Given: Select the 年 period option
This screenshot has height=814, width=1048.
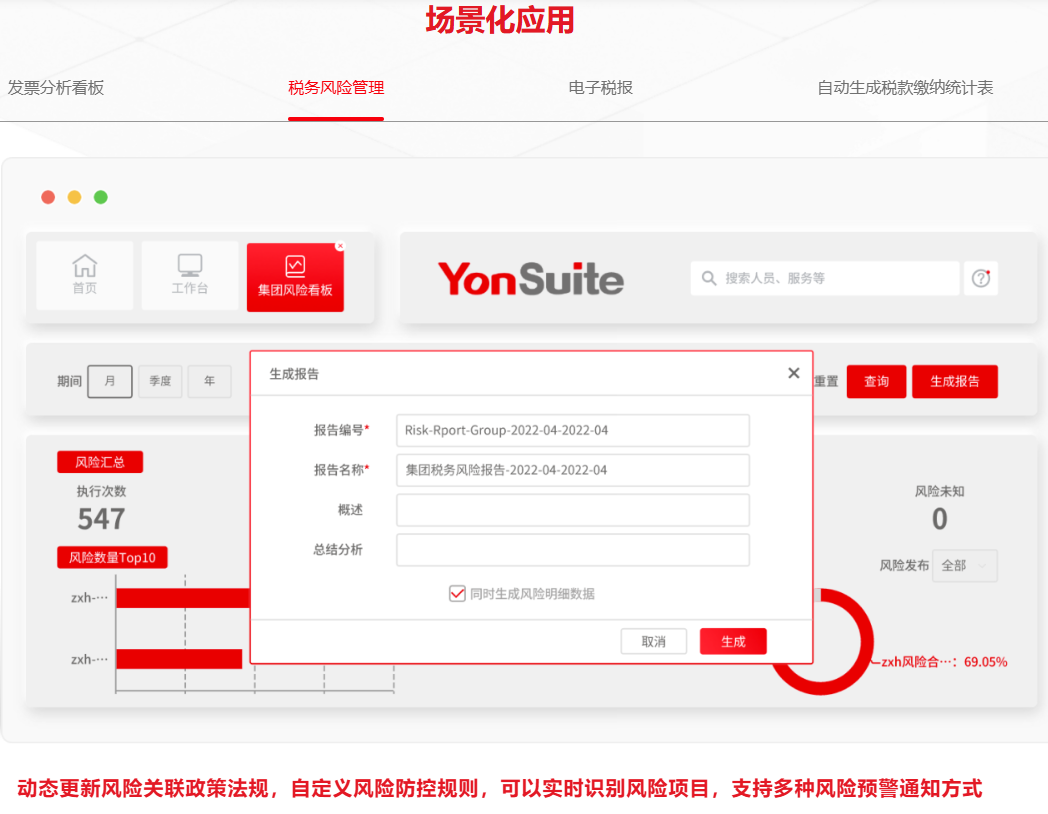Looking at the screenshot, I should (x=209, y=381).
